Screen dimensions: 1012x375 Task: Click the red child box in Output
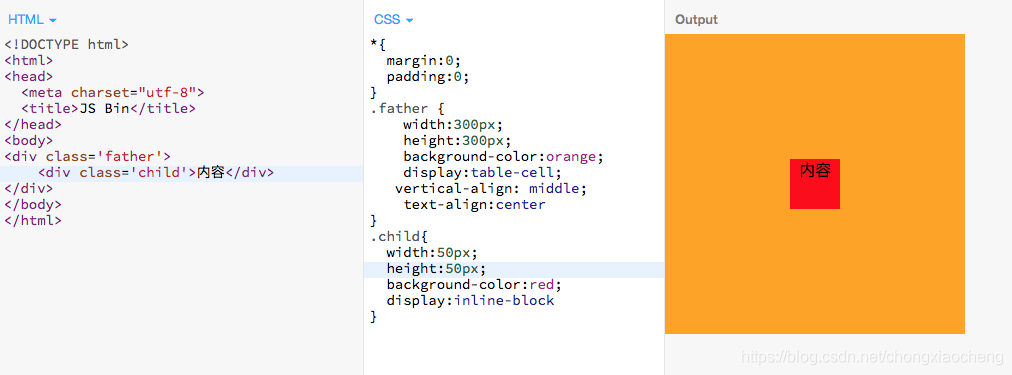point(815,184)
